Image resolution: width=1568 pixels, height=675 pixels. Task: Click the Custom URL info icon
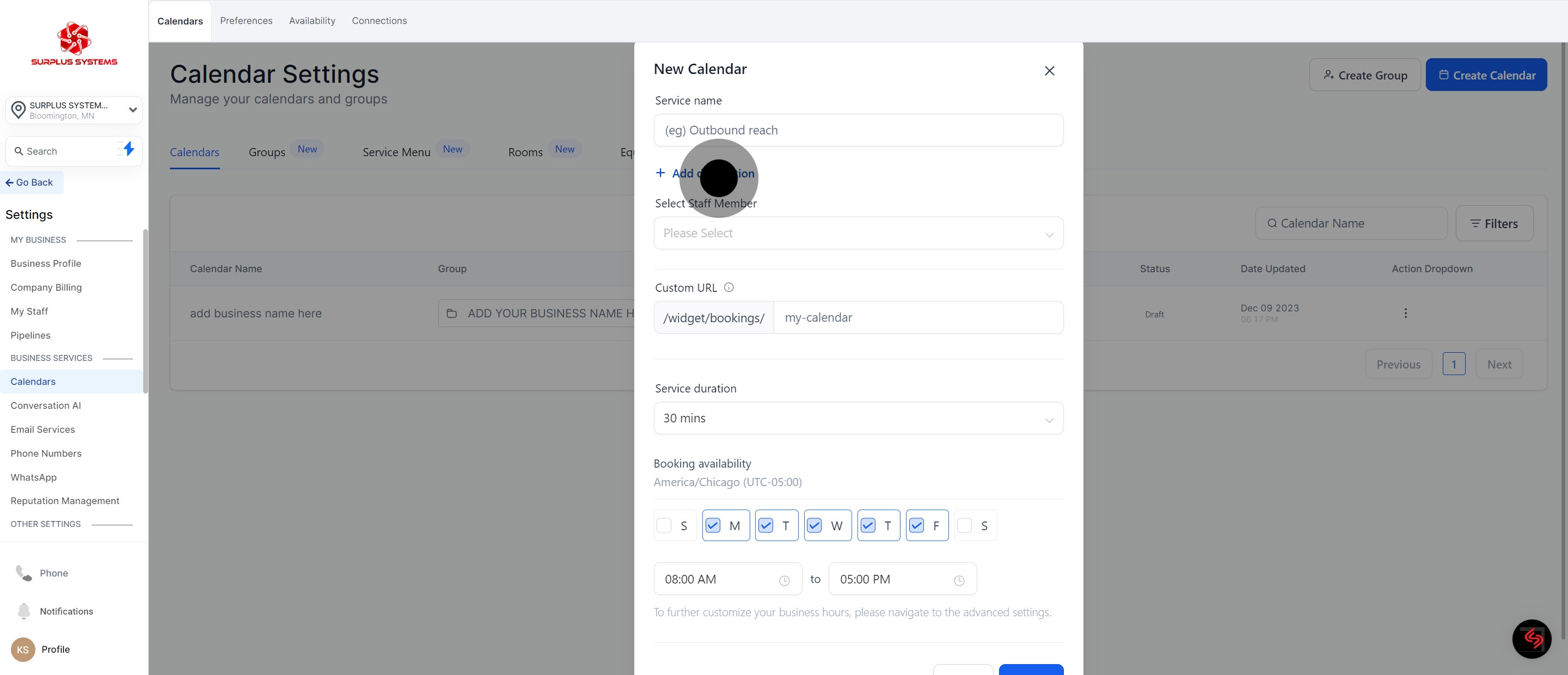[728, 287]
